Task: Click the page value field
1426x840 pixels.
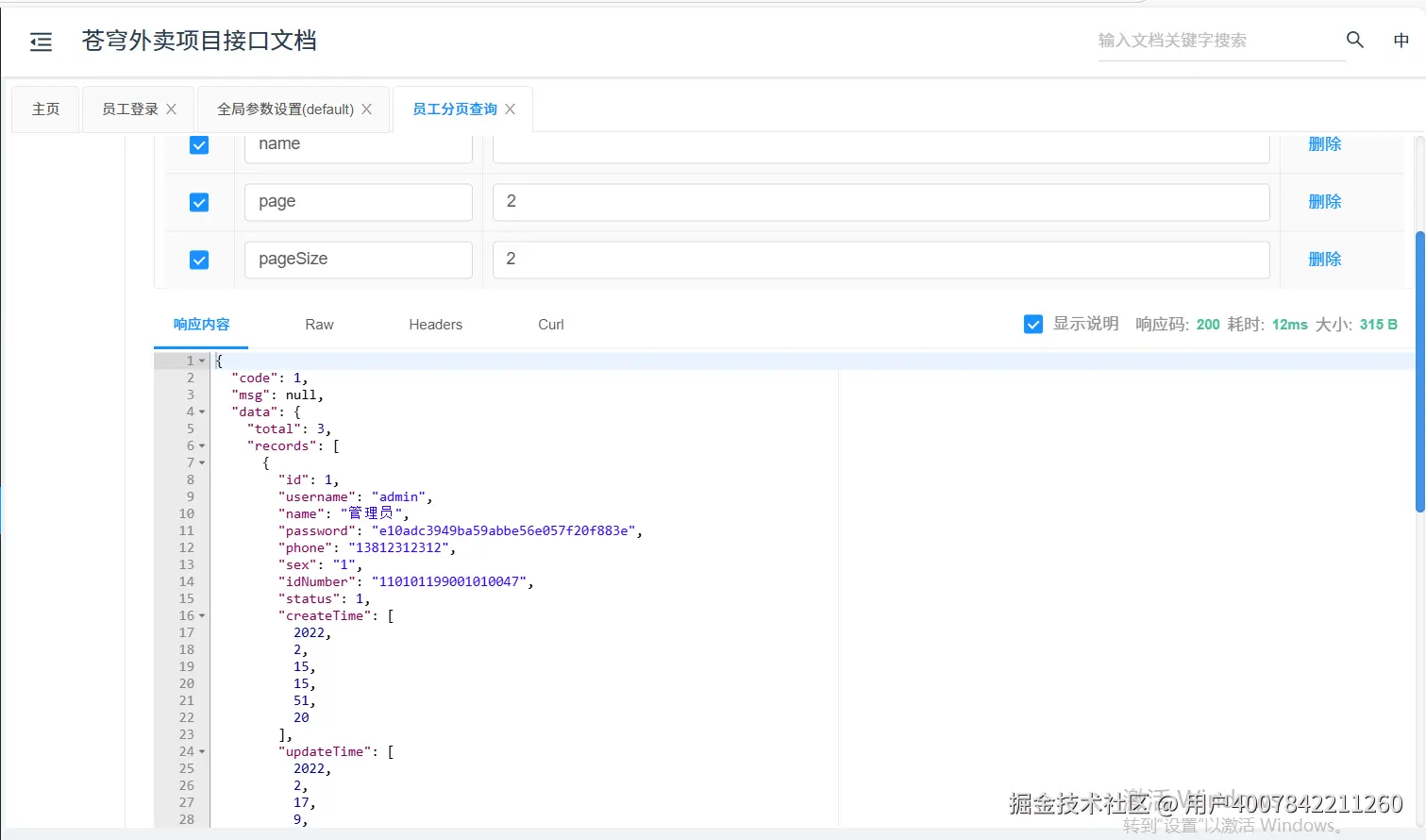Action: point(881,202)
